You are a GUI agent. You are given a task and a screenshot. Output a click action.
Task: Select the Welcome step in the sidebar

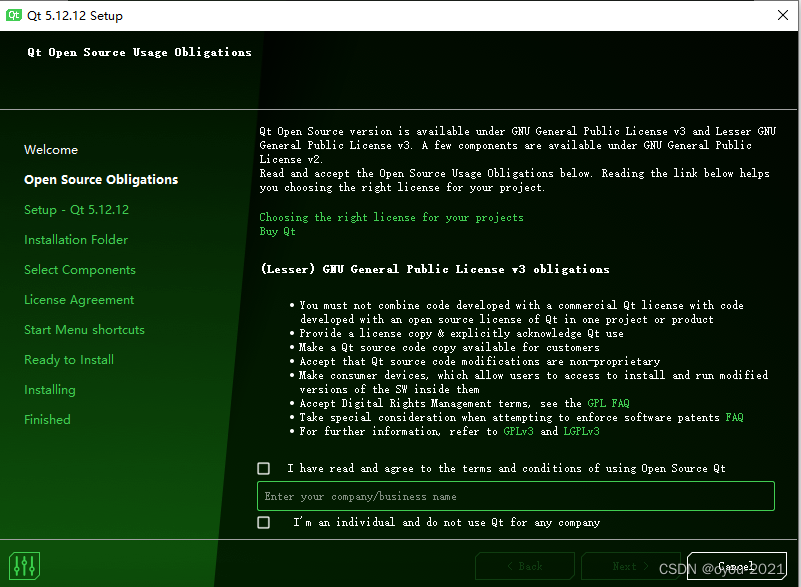coord(51,150)
